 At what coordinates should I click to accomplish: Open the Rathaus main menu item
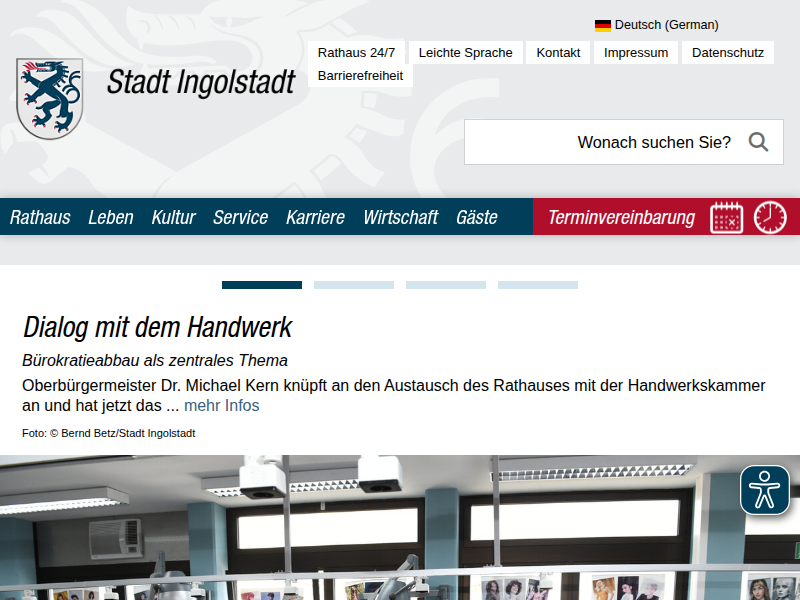(40, 217)
